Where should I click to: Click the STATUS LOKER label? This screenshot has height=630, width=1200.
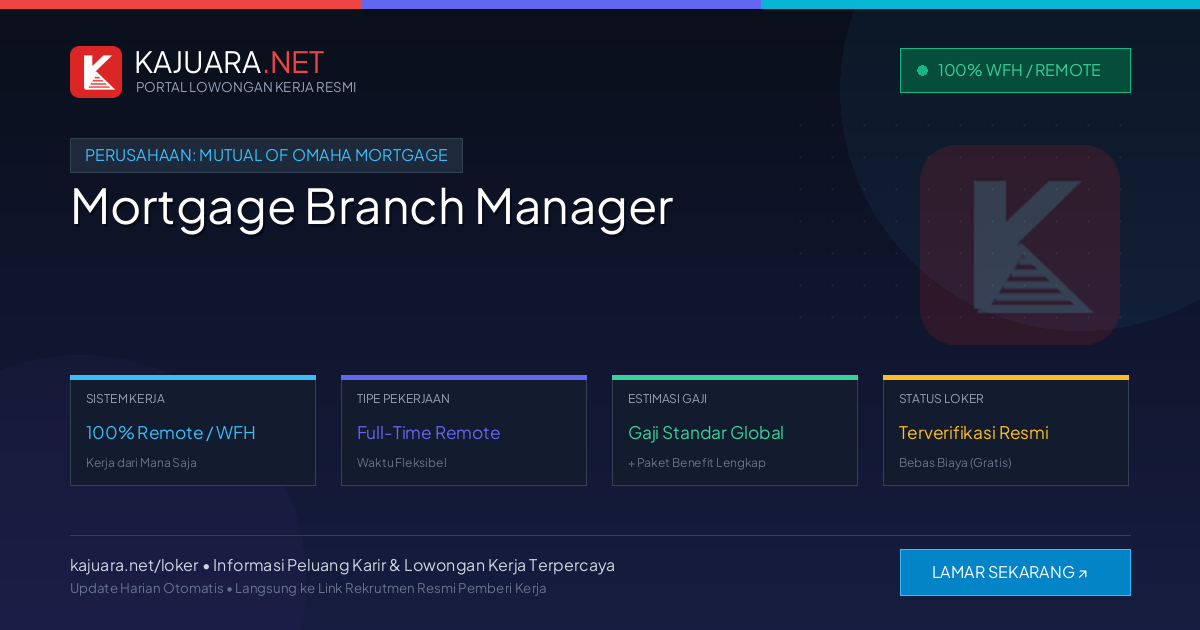click(941, 399)
